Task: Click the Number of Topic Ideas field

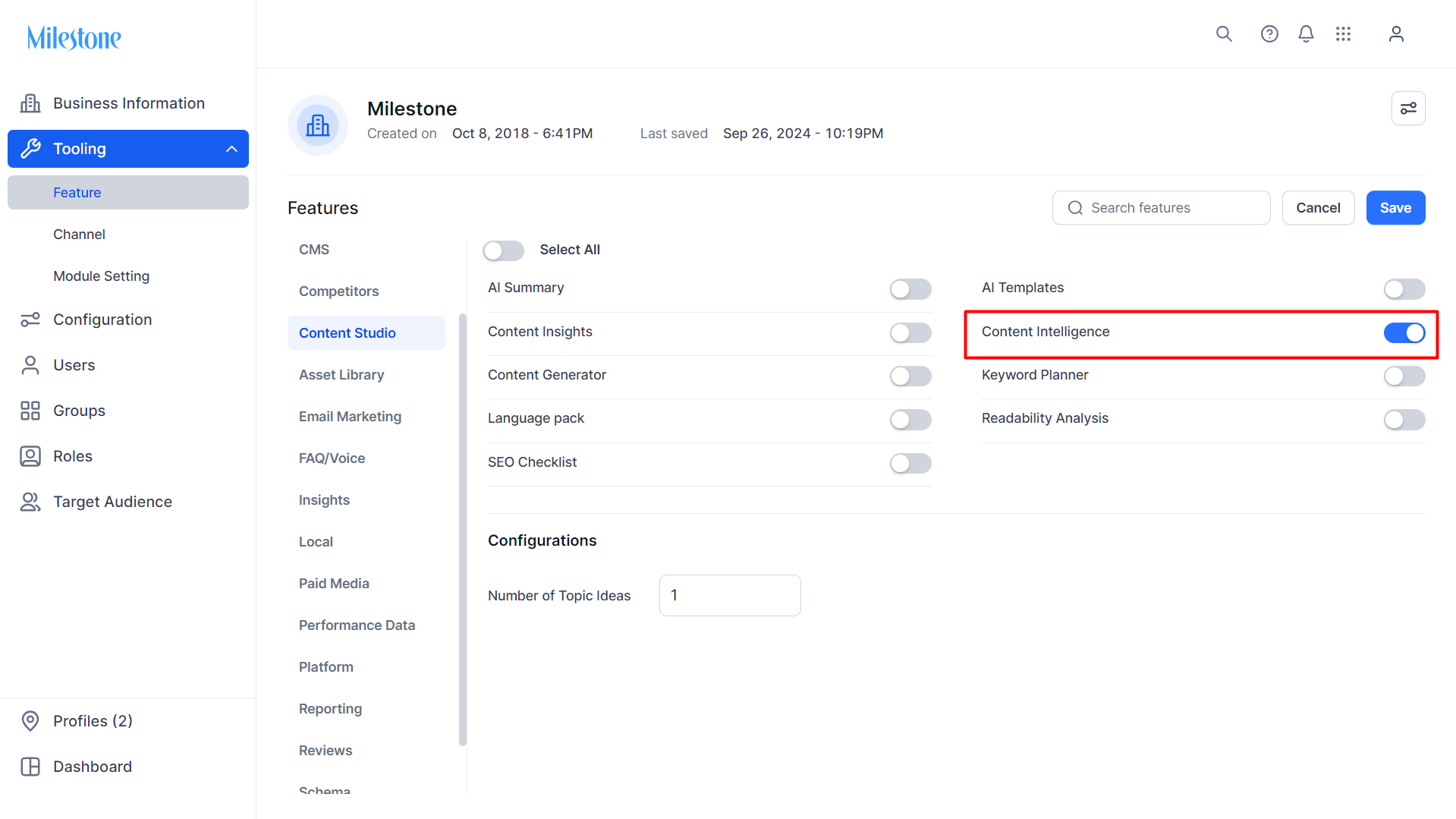Action: (730, 596)
